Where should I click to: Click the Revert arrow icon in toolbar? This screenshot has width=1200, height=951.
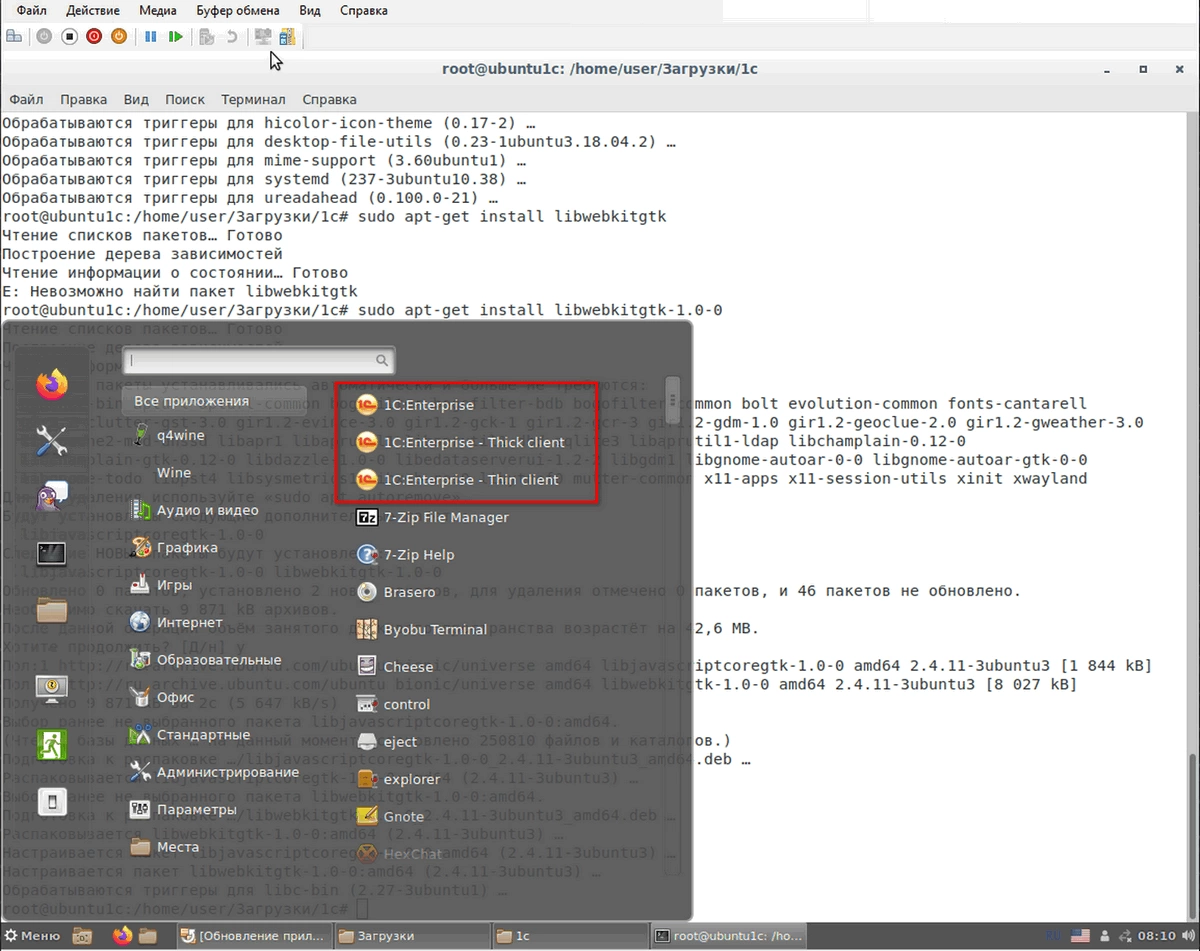[231, 36]
